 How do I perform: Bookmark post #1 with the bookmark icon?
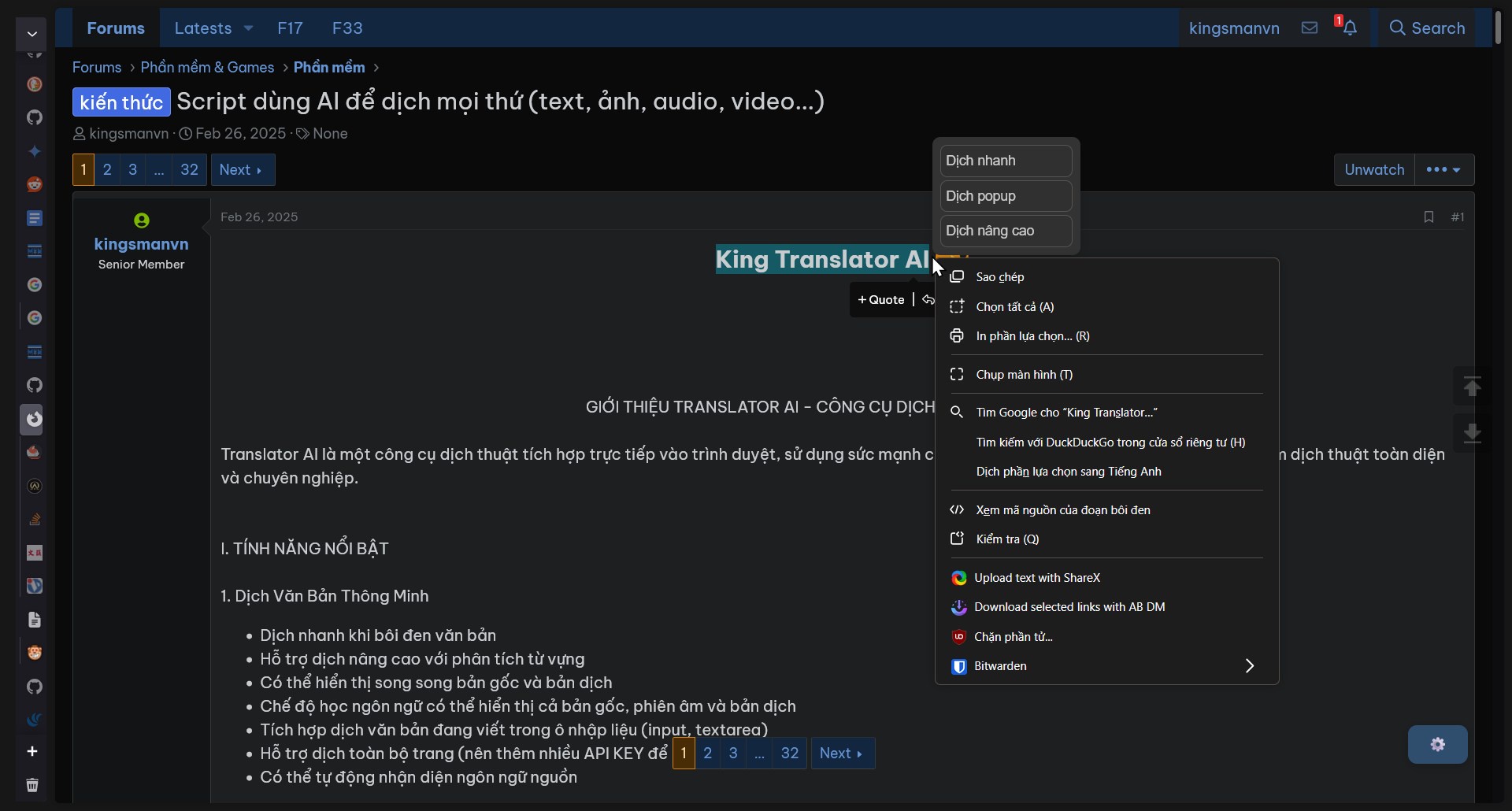coord(1429,217)
